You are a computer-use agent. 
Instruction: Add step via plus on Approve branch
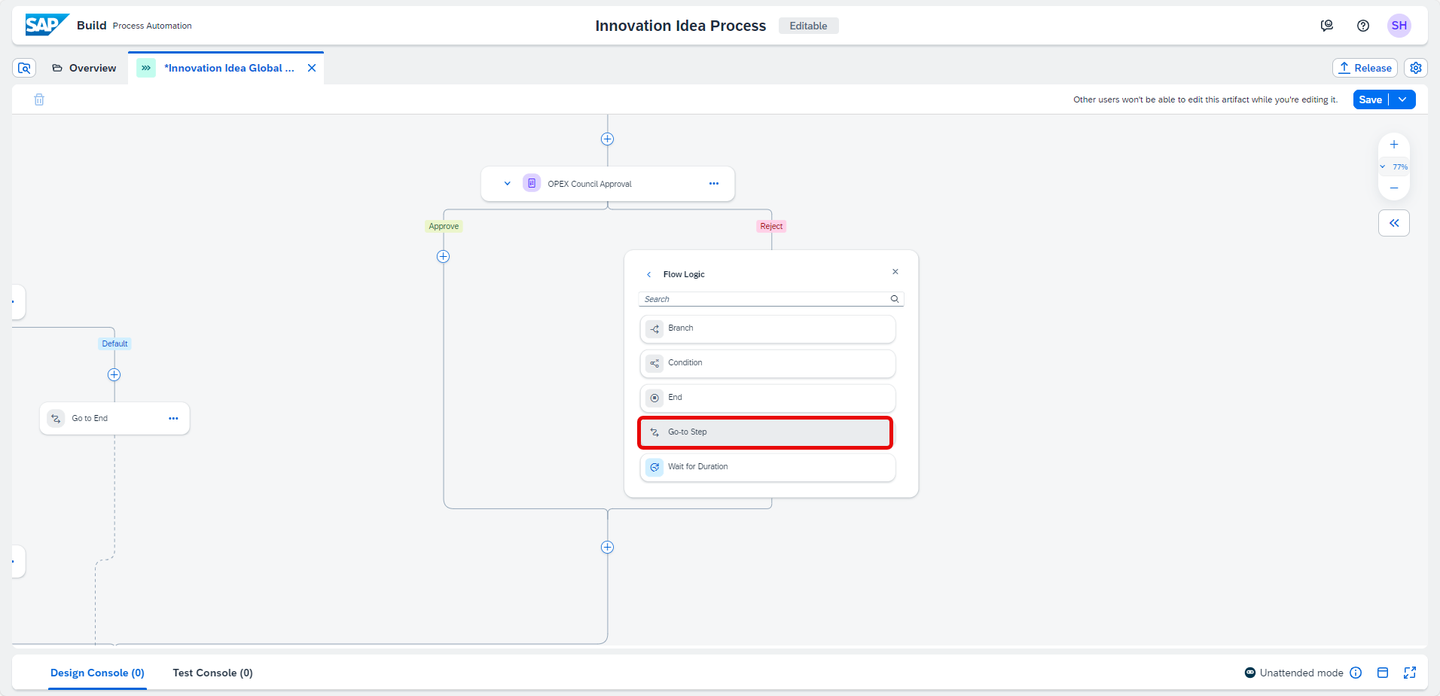pyautogui.click(x=443, y=256)
